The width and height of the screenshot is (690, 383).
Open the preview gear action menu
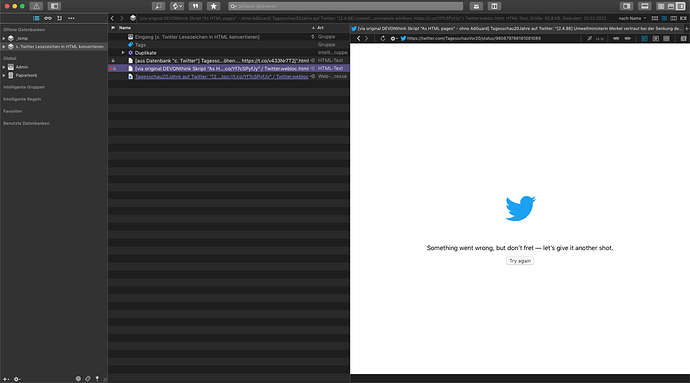[394, 38]
